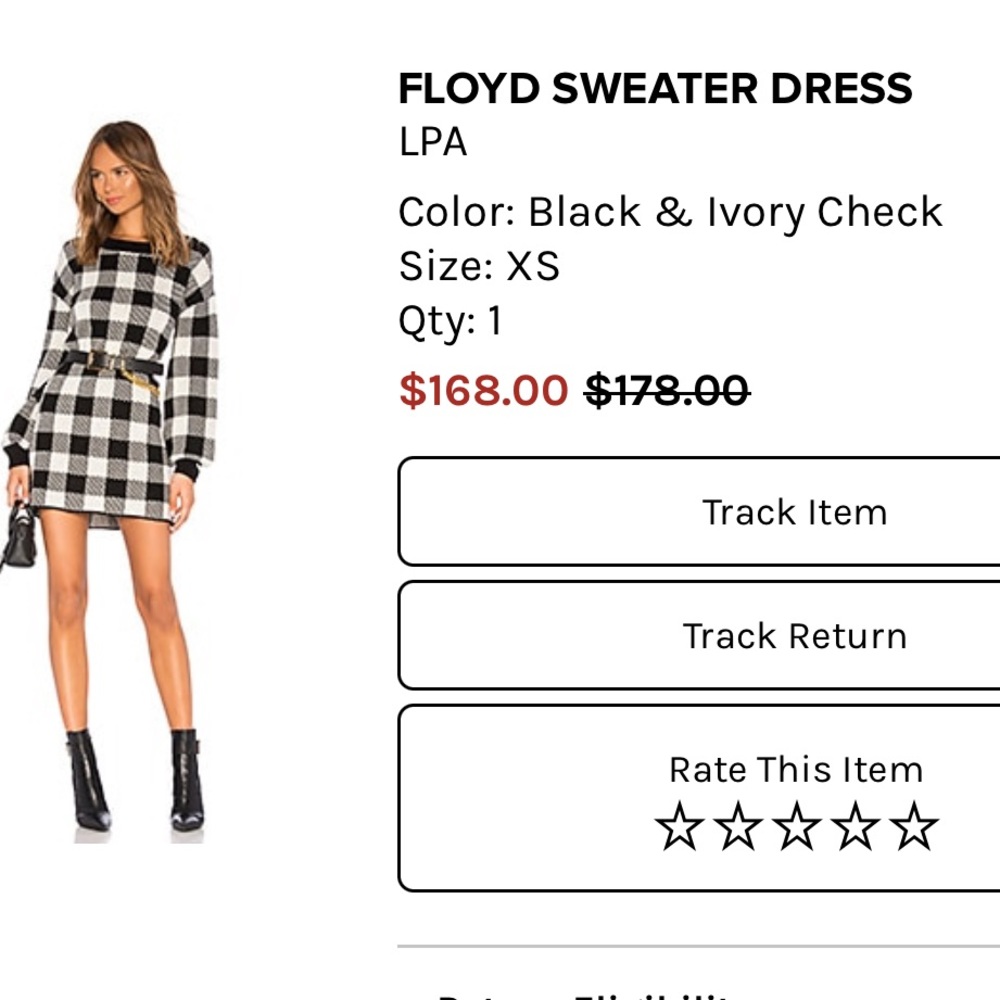The width and height of the screenshot is (1000, 1000).
Task: Click the Color: Black & Ivory Check text
Action: (x=670, y=211)
